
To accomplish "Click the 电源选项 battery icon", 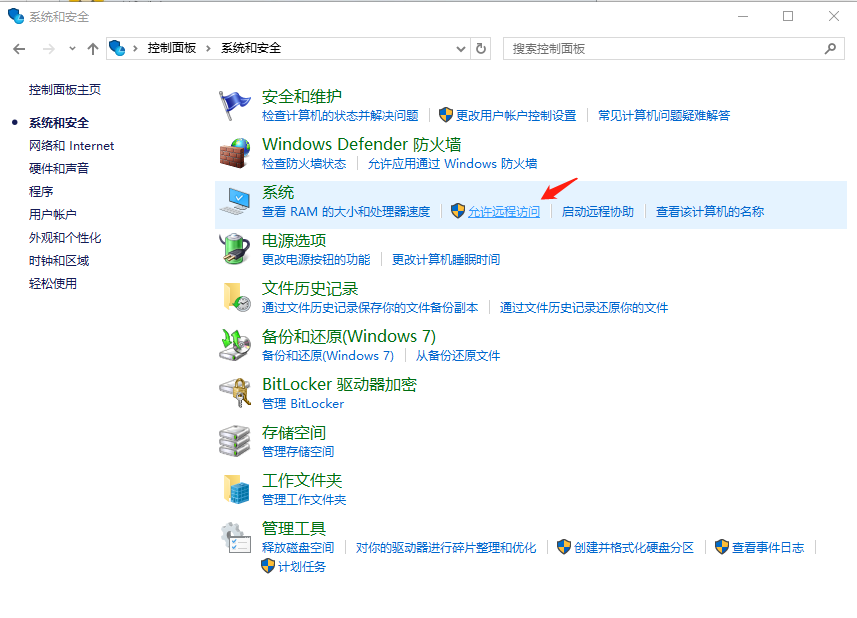I will click(x=236, y=249).
